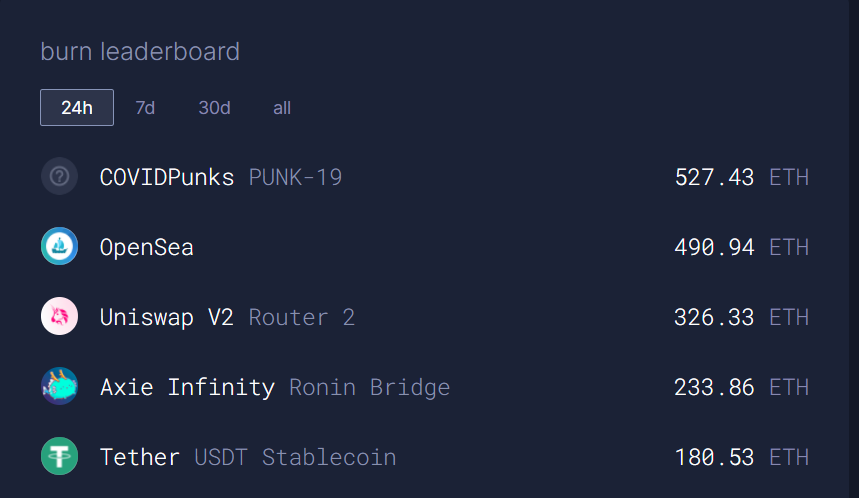Open the Axie Infinity leaderboard entry
This screenshot has height=498, width=859.
(x=187, y=388)
